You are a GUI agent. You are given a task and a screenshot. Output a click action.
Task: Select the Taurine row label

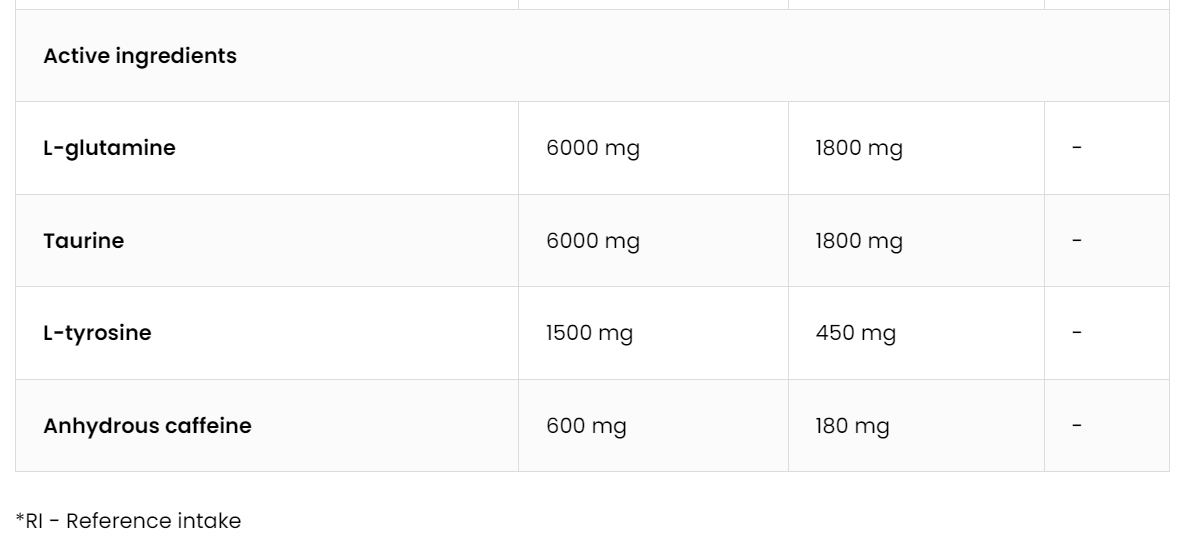(x=84, y=241)
